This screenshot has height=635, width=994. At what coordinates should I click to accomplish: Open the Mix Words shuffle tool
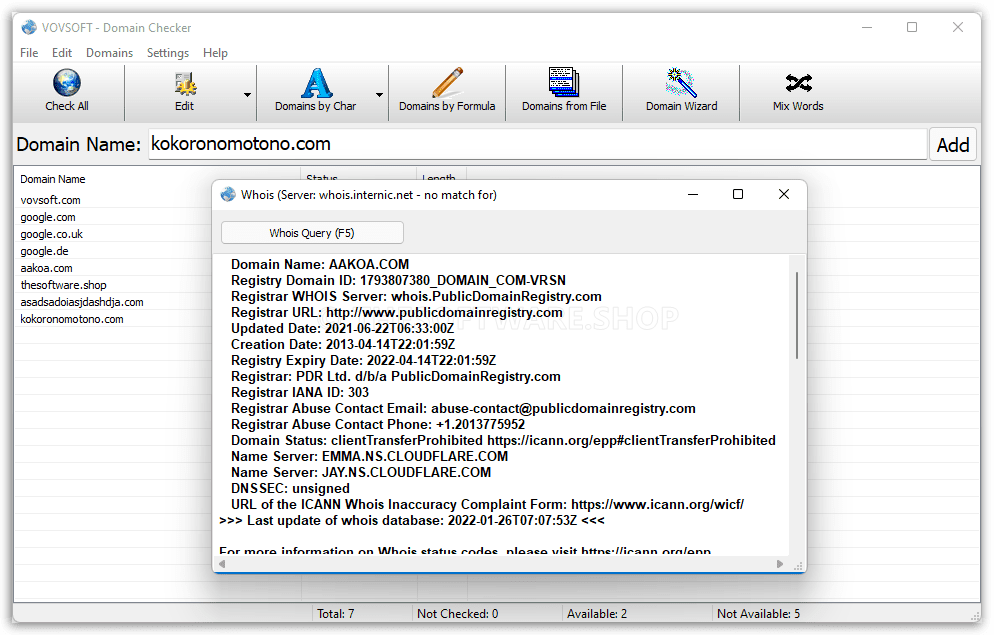coord(798,91)
